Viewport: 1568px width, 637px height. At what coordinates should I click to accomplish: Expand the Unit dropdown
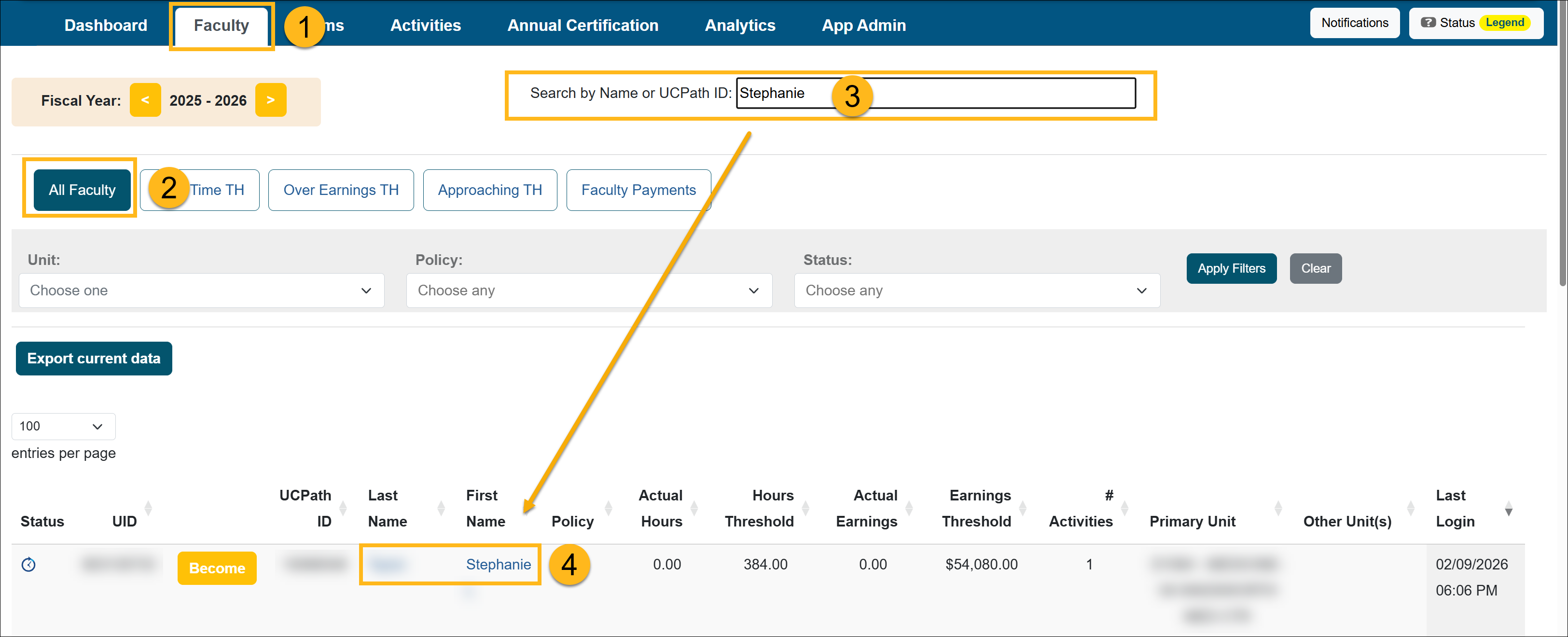[201, 291]
